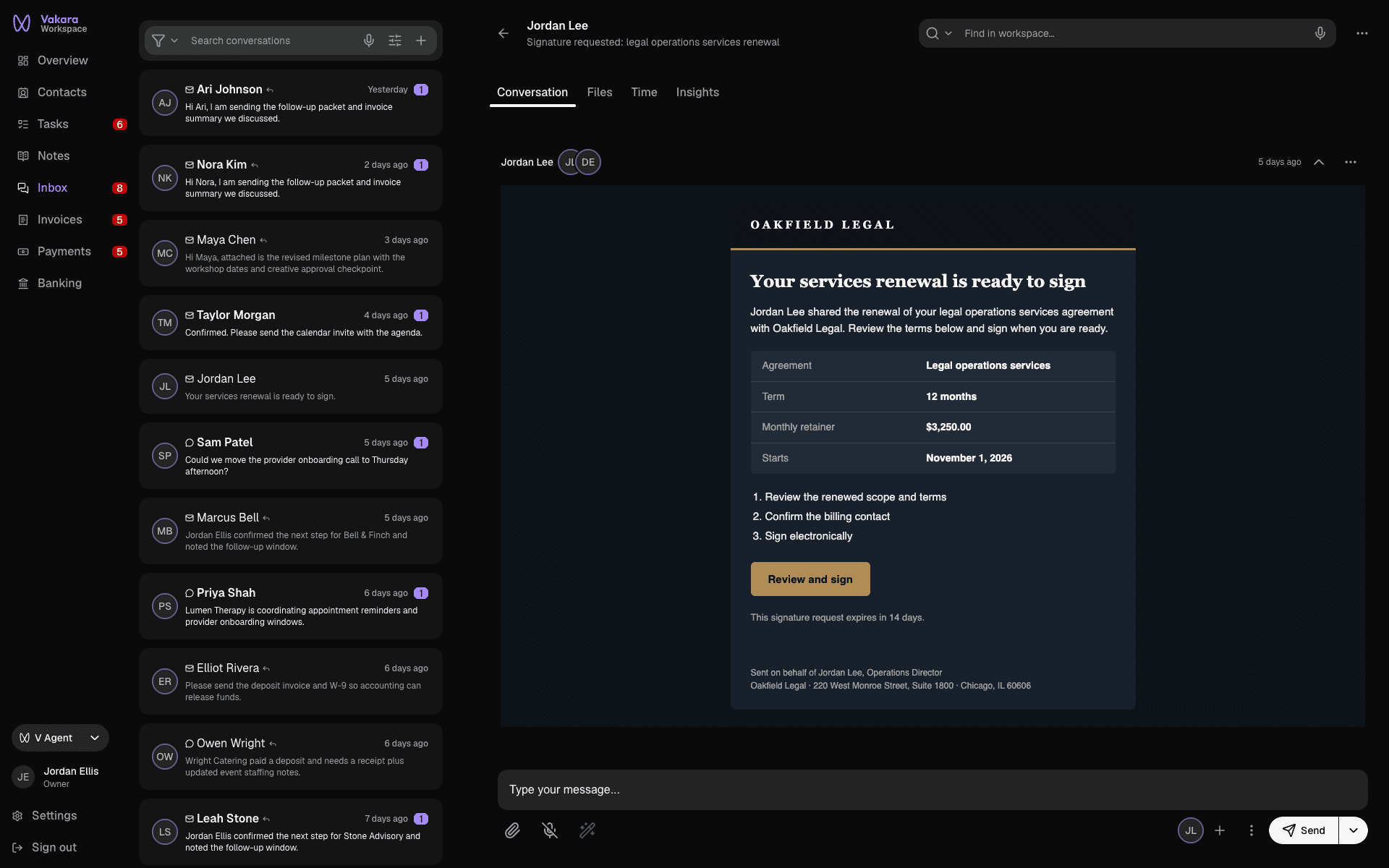Click the voice search microphone in conversation search
The height and width of the screenshot is (868, 1389).
click(x=369, y=41)
